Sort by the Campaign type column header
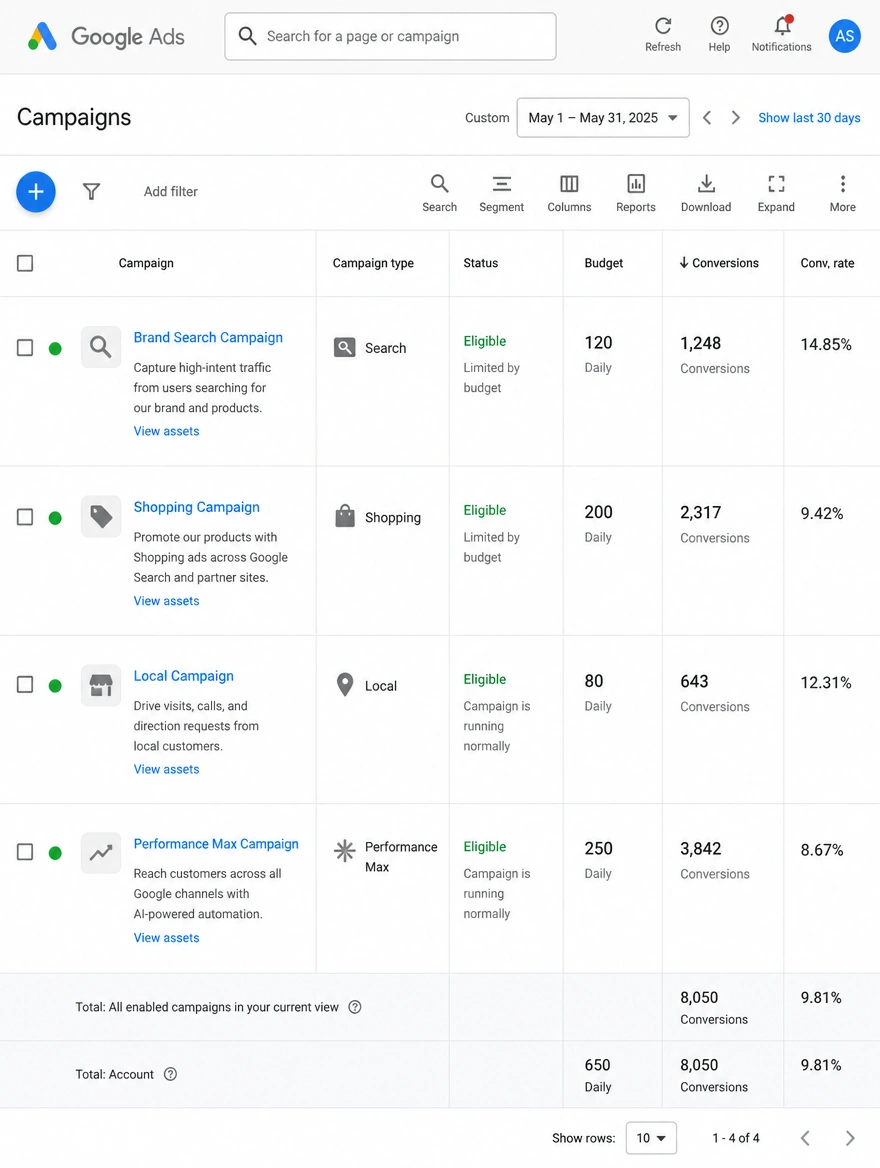880x1168 pixels. point(373,263)
